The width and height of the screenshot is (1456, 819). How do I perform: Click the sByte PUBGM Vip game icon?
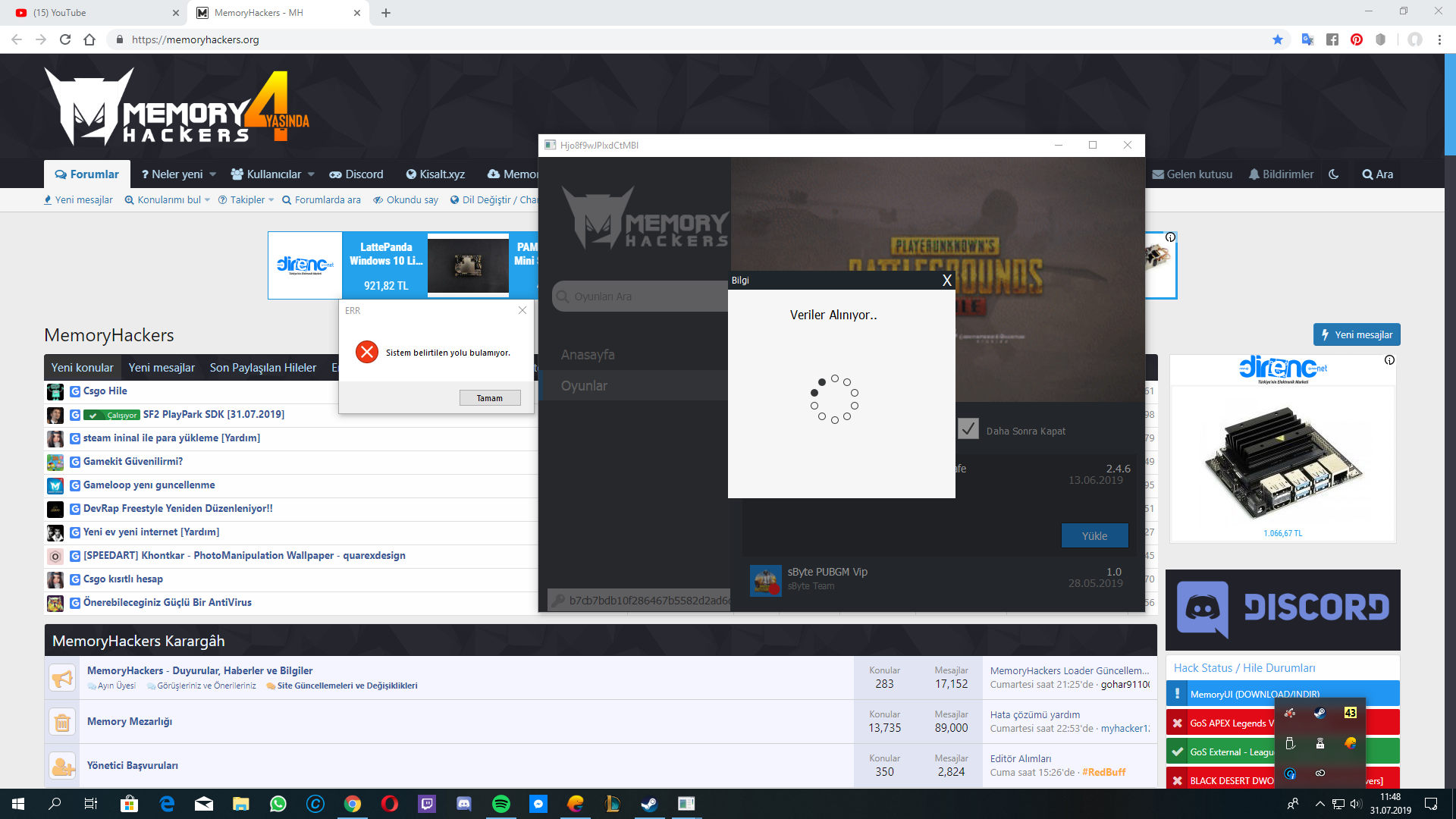point(765,580)
